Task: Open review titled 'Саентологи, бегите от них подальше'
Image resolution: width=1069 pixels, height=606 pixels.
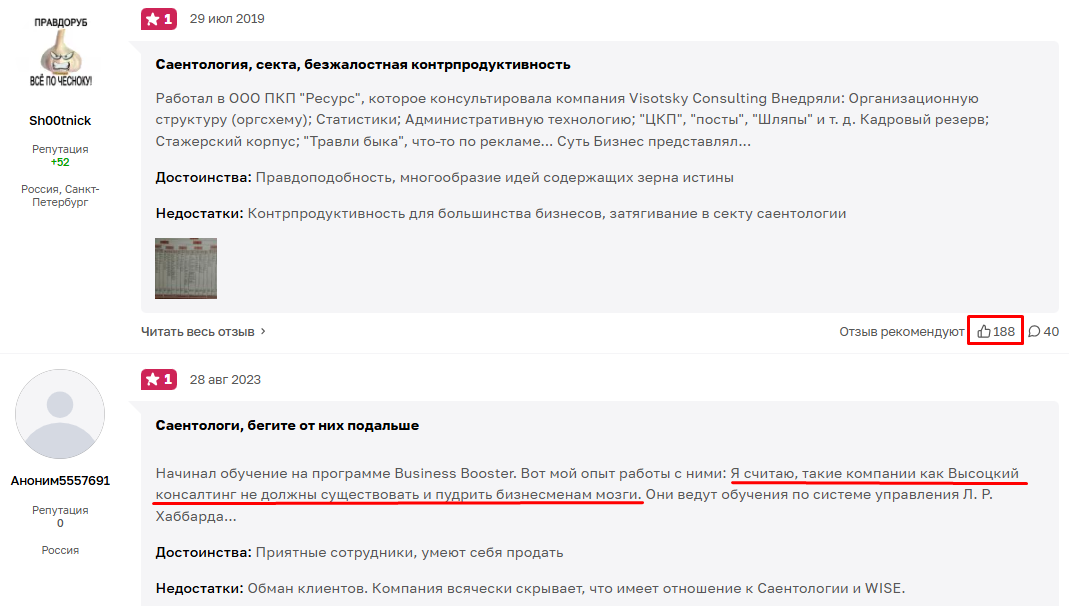Action: [287, 425]
